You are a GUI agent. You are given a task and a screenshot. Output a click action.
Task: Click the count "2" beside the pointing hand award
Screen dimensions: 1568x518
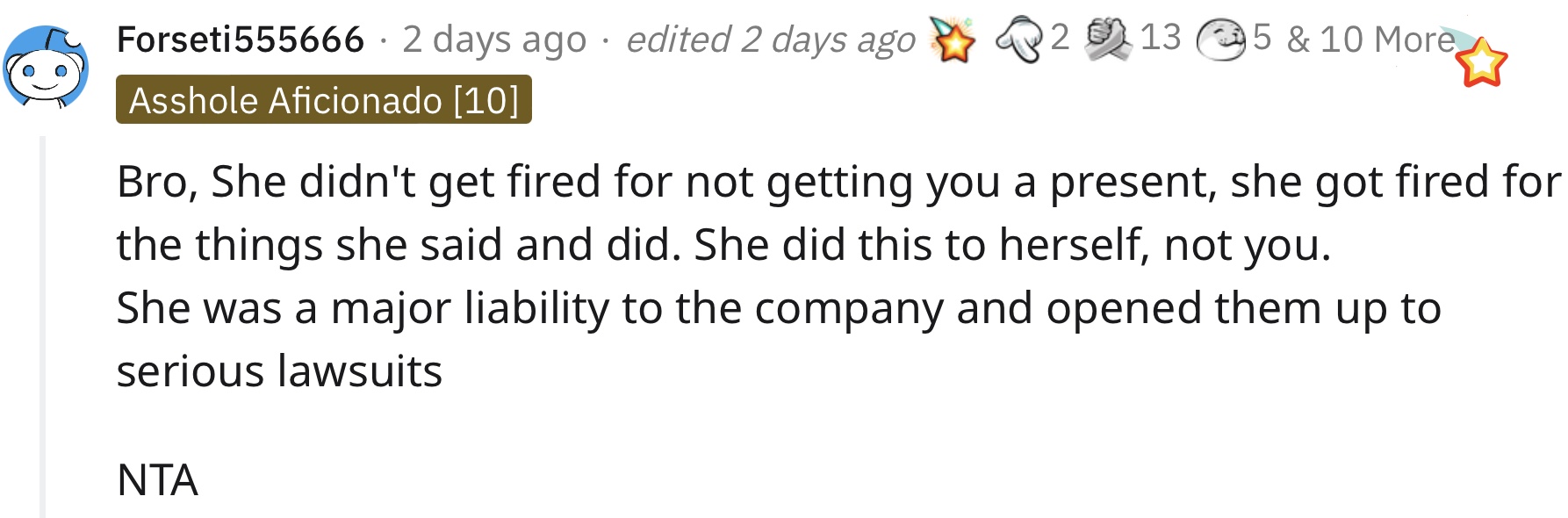[x=1060, y=38]
